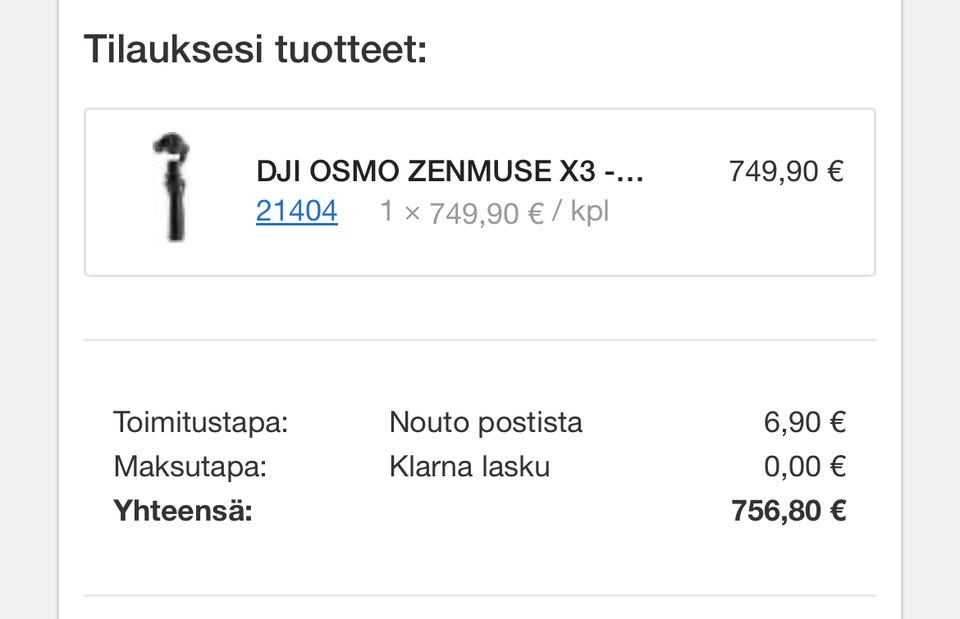Image resolution: width=960 pixels, height=619 pixels.
Task: Click the "1 ×" quantity multiplier
Action: tap(400, 212)
